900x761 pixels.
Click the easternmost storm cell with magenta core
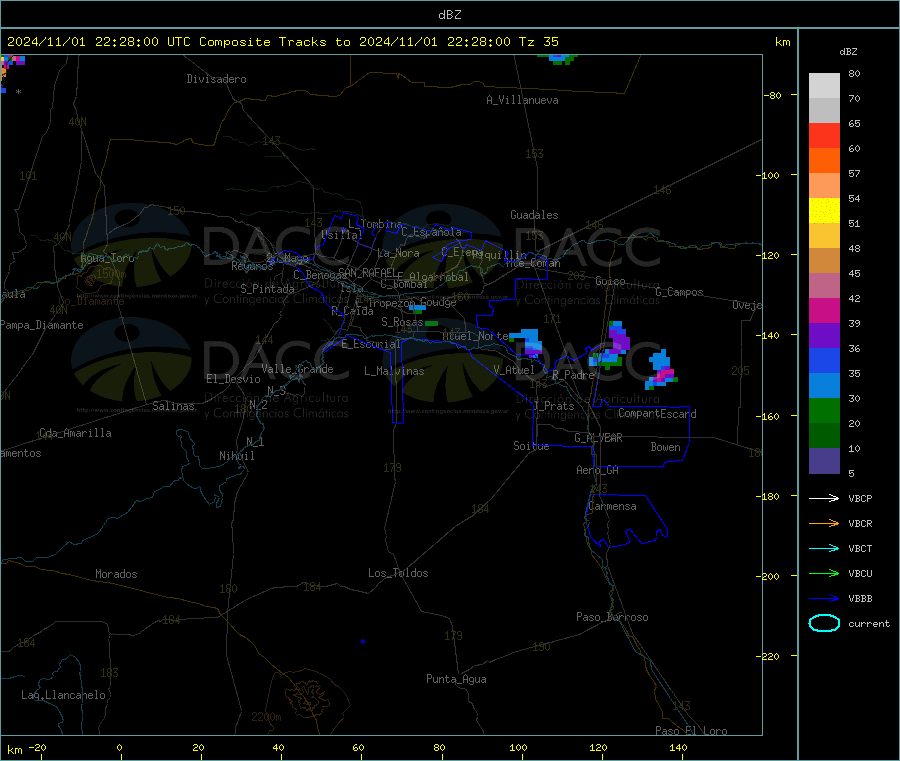[661, 369]
